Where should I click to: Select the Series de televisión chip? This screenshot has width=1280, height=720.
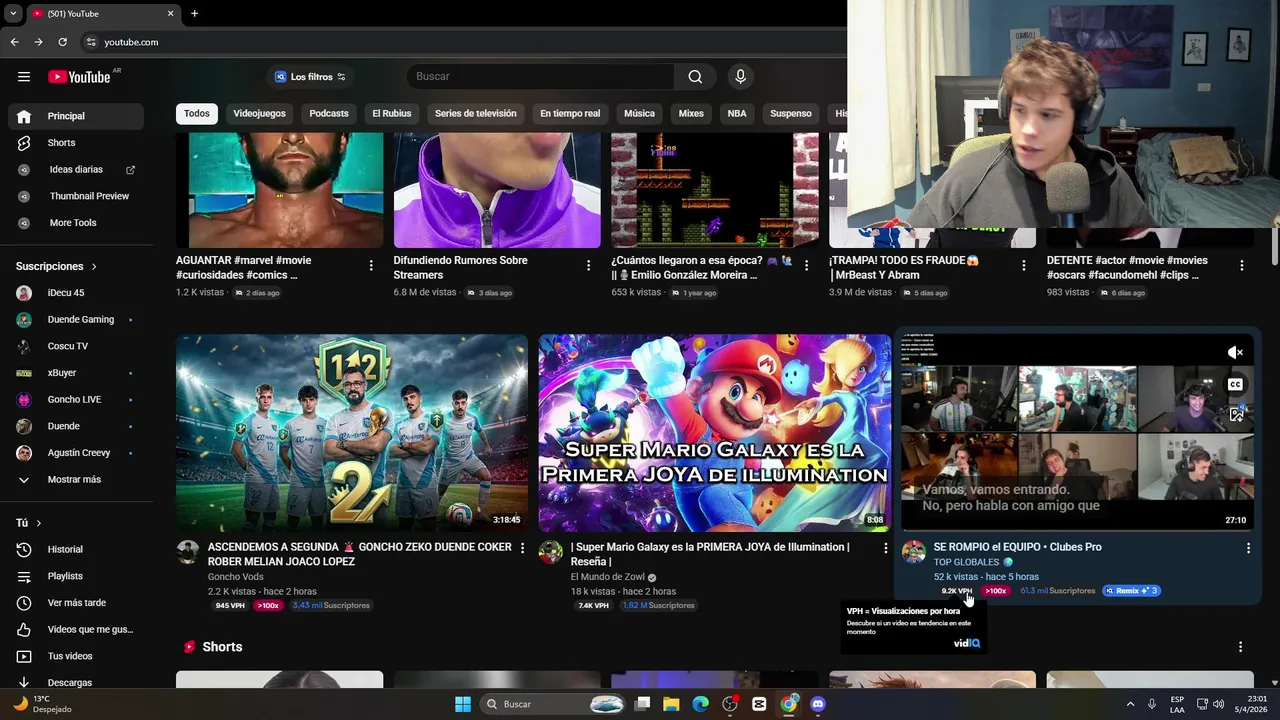pyautogui.click(x=476, y=114)
